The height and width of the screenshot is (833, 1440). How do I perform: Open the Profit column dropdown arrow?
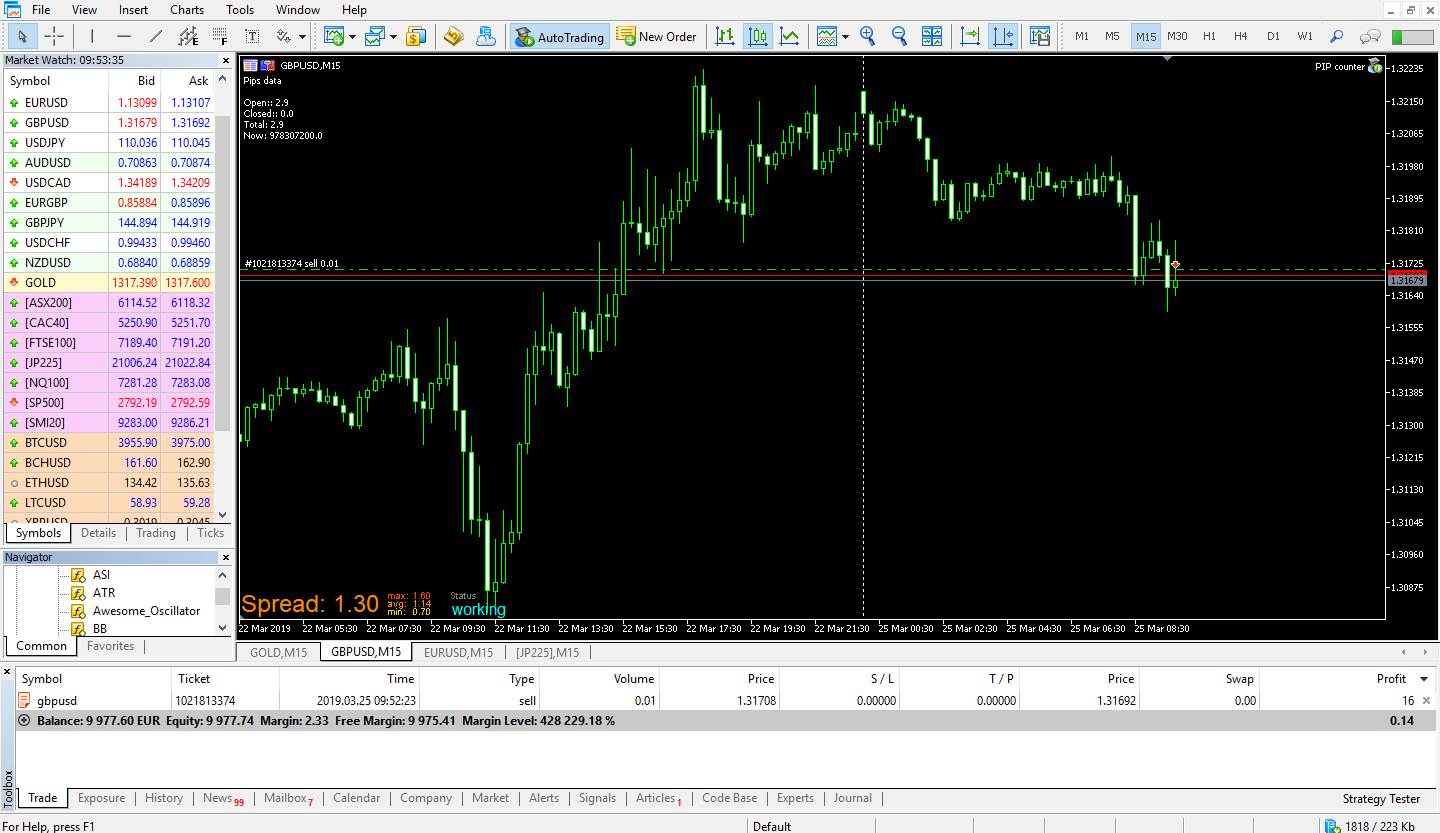[1424, 679]
